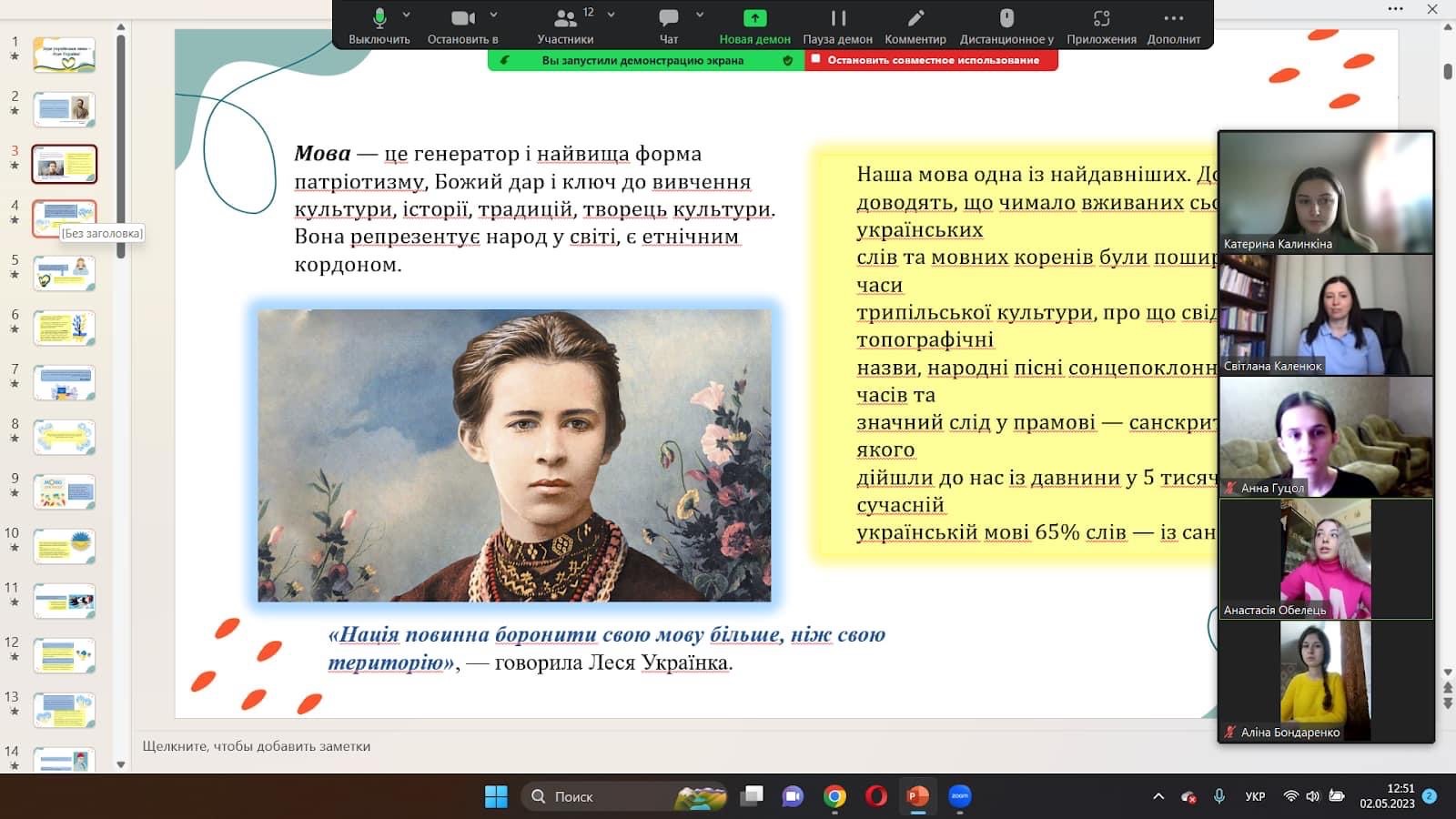Select slide 9 thumbnail

[x=65, y=491]
